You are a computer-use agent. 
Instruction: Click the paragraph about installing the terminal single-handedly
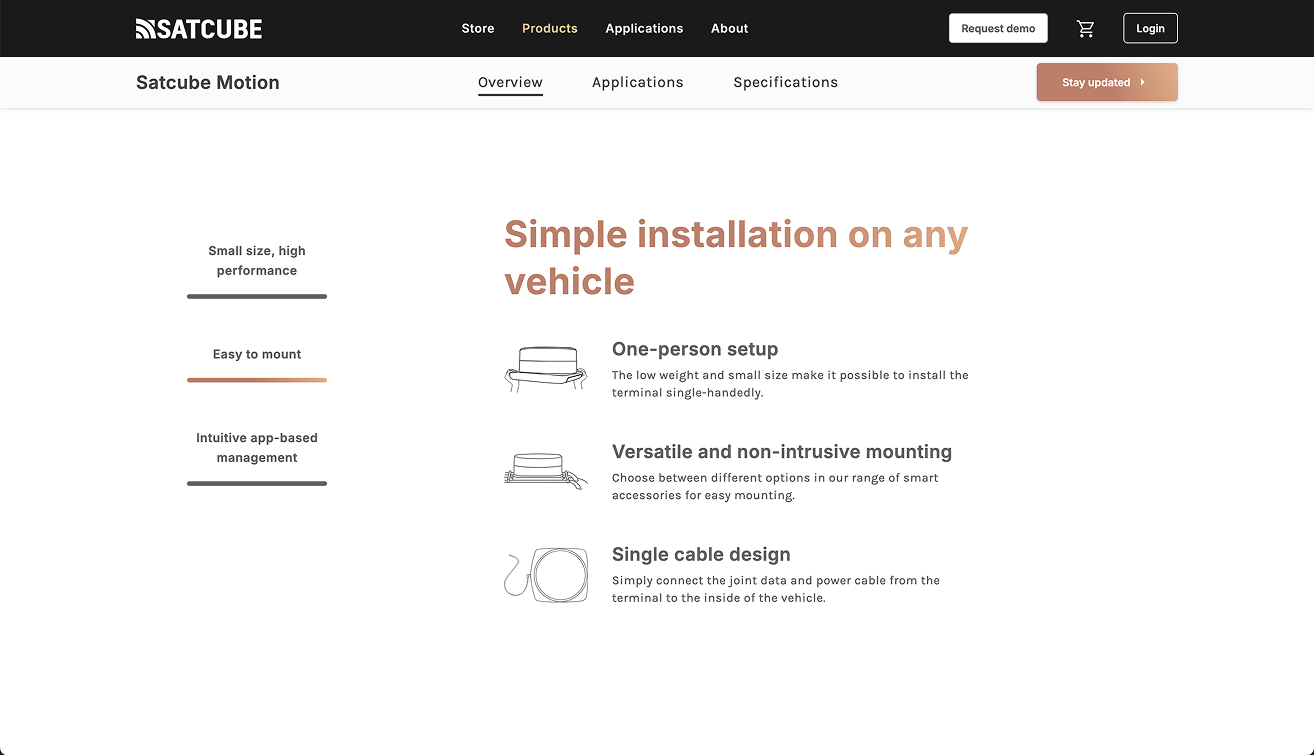coord(790,384)
